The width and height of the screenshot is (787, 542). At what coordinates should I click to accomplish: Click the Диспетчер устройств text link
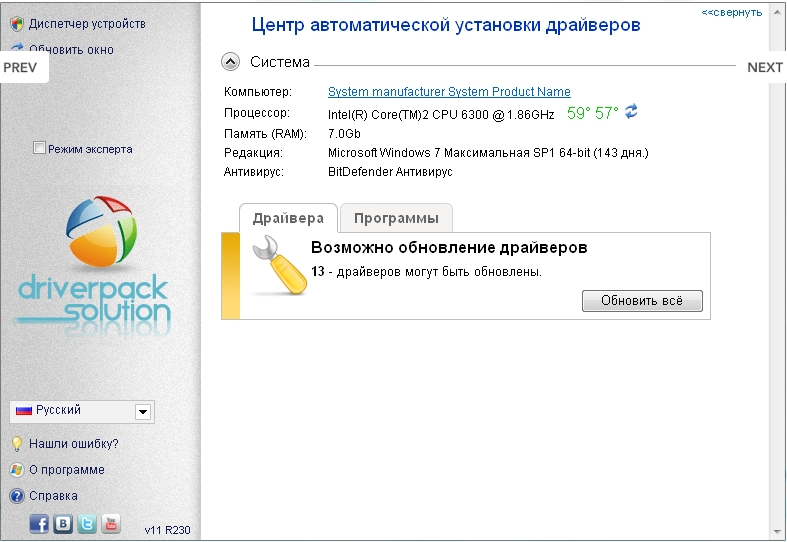(87, 24)
